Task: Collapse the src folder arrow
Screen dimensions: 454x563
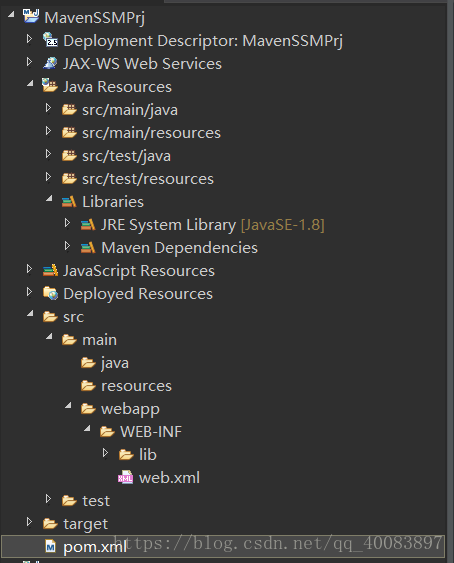Action: pyautogui.click(x=30, y=313)
